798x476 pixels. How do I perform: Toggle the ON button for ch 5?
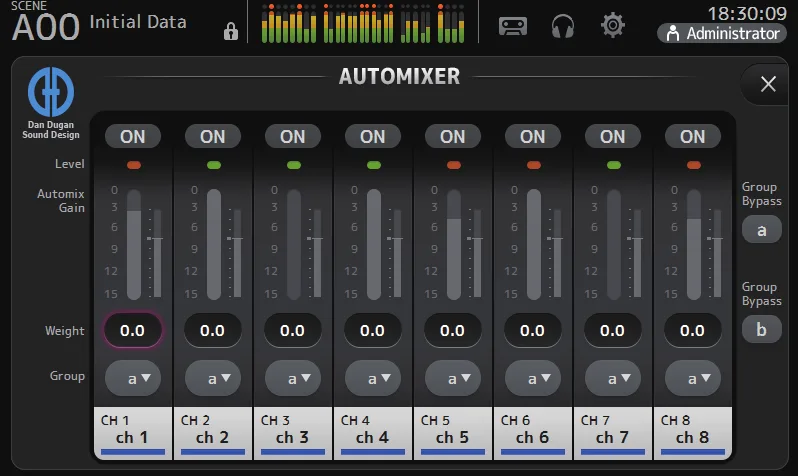[x=452, y=136]
